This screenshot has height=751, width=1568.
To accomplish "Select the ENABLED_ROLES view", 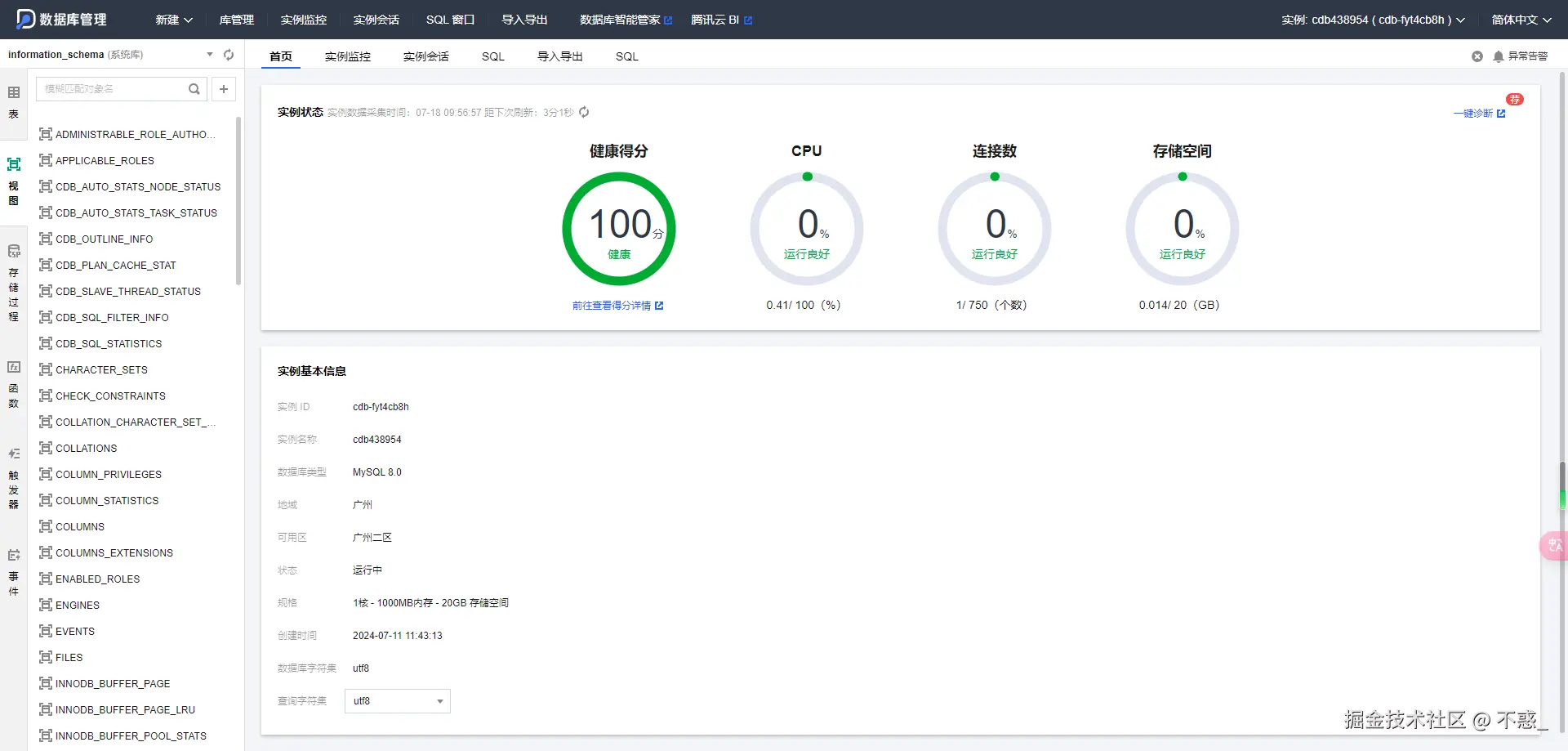I will click(98, 579).
